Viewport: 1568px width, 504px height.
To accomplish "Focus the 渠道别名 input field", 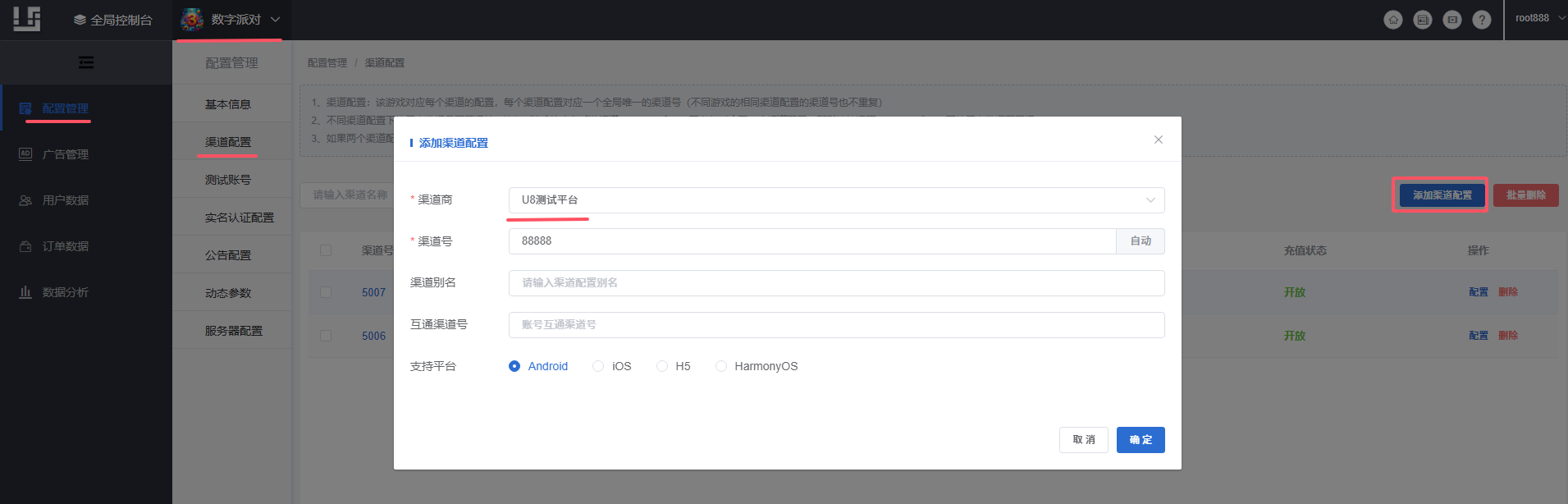I will pyautogui.click(x=836, y=283).
